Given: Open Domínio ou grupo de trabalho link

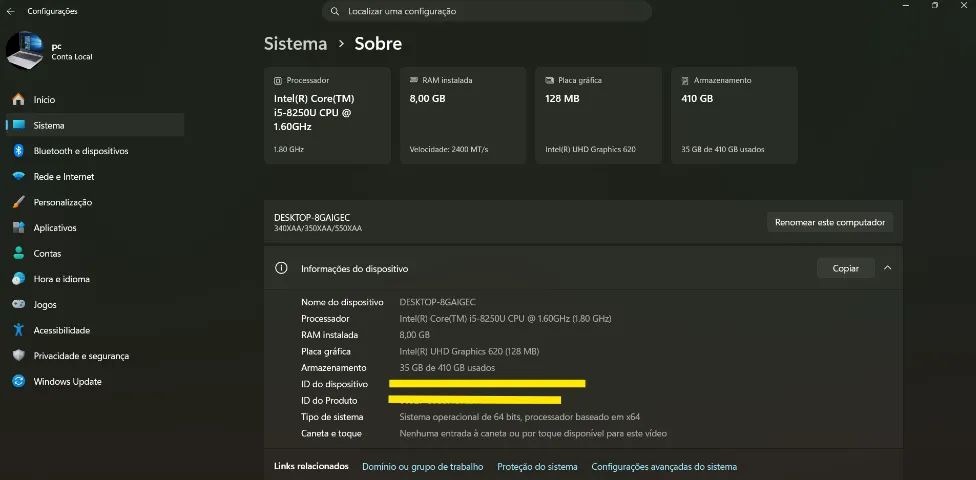Looking at the screenshot, I should [x=423, y=466].
